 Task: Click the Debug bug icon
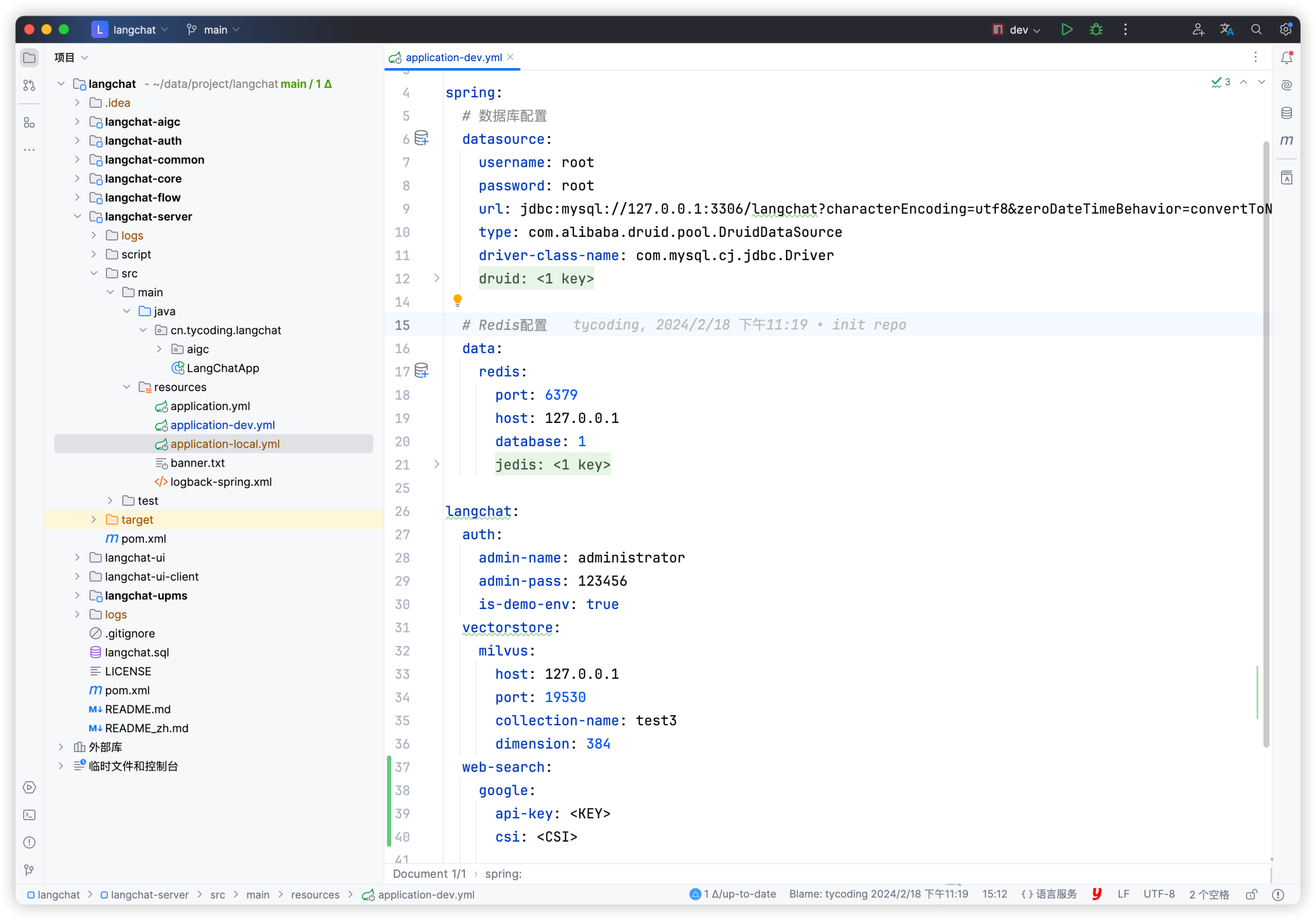(x=1096, y=29)
